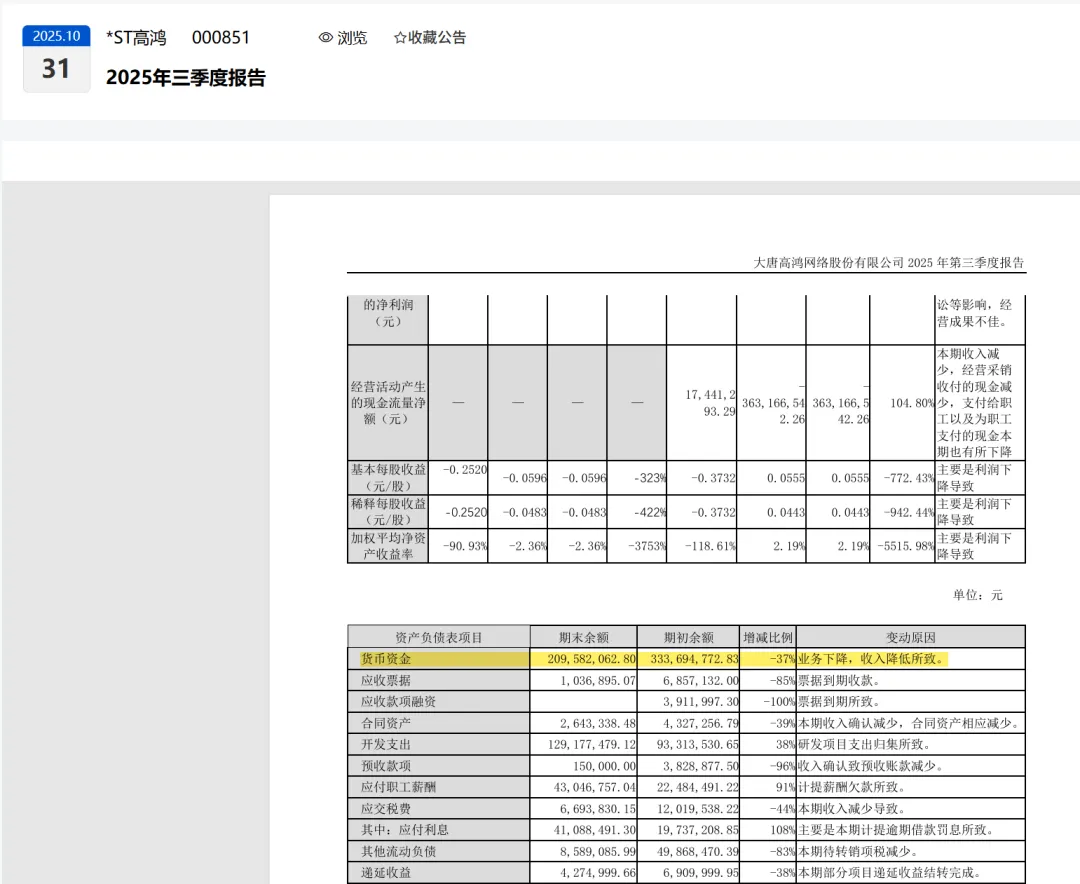Click the 期末余额 column header
1080x884 pixels.
coord(583,637)
